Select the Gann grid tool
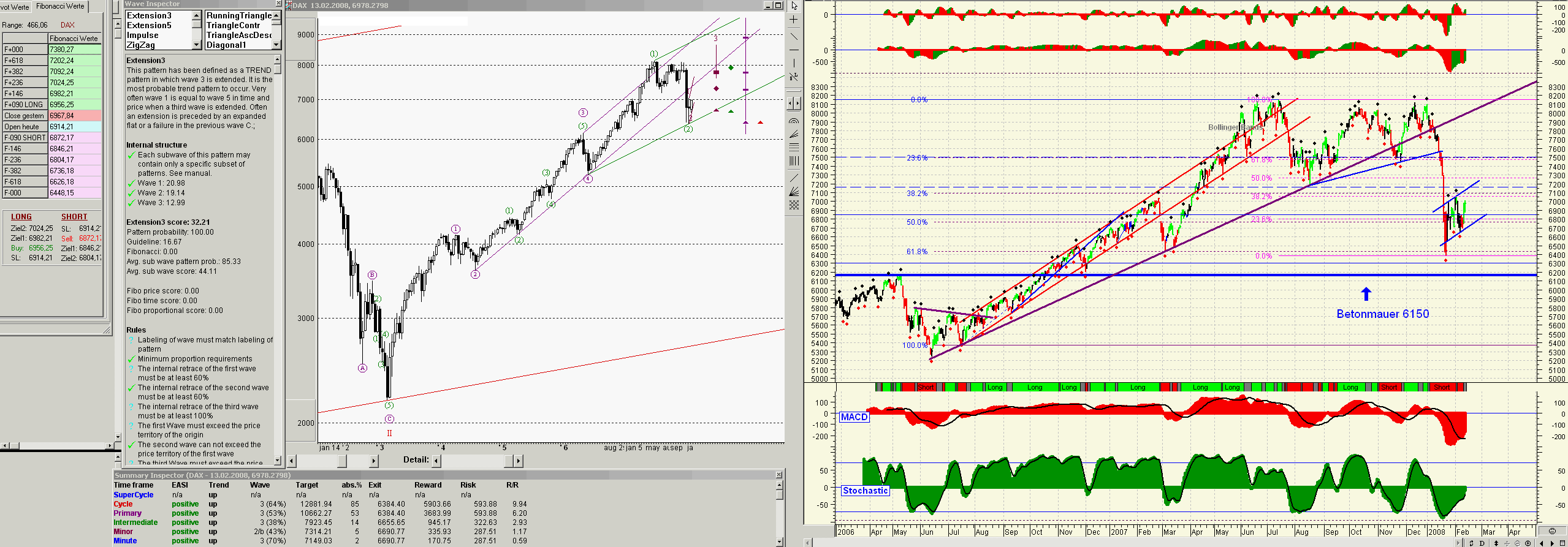Image resolution: width=1568 pixels, height=547 pixels. 794,205
